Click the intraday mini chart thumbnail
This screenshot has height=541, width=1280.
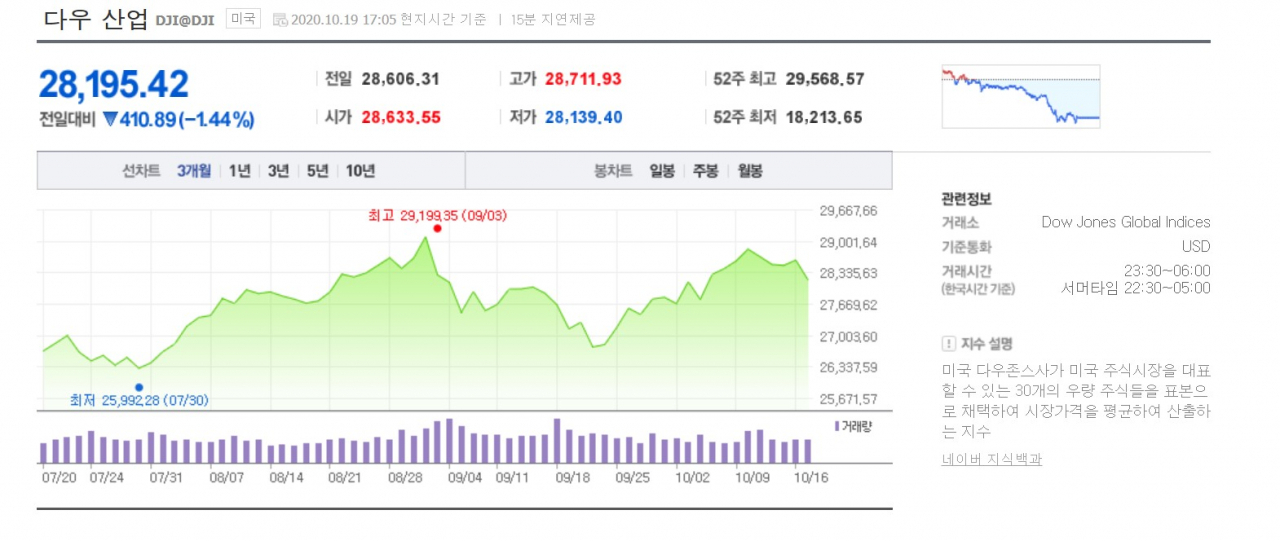[x=1021, y=97]
